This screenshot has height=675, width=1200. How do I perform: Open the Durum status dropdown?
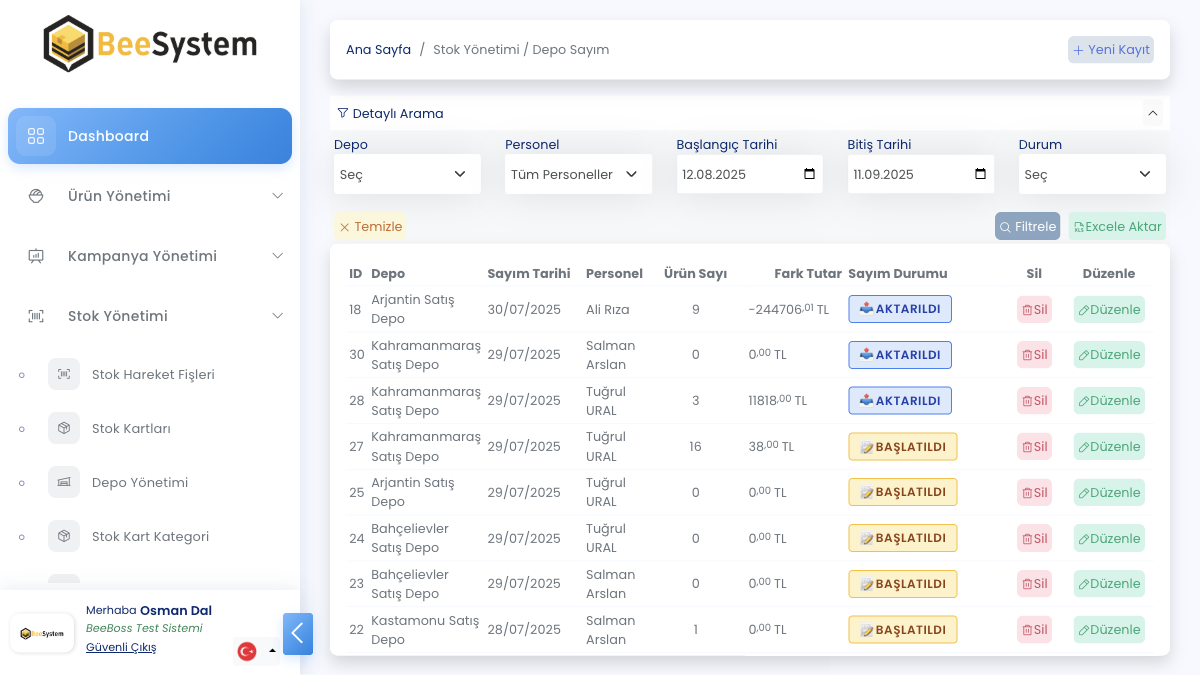tap(1092, 174)
